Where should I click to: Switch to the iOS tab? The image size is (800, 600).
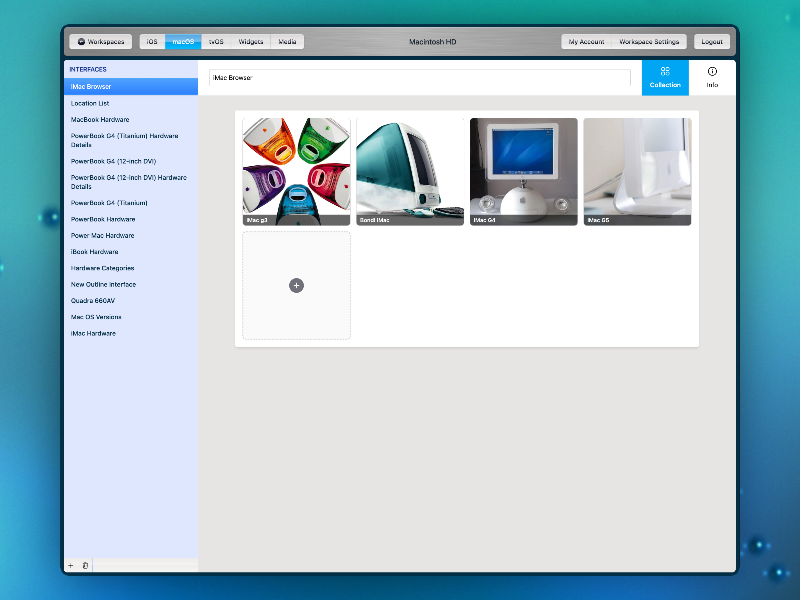(152, 42)
